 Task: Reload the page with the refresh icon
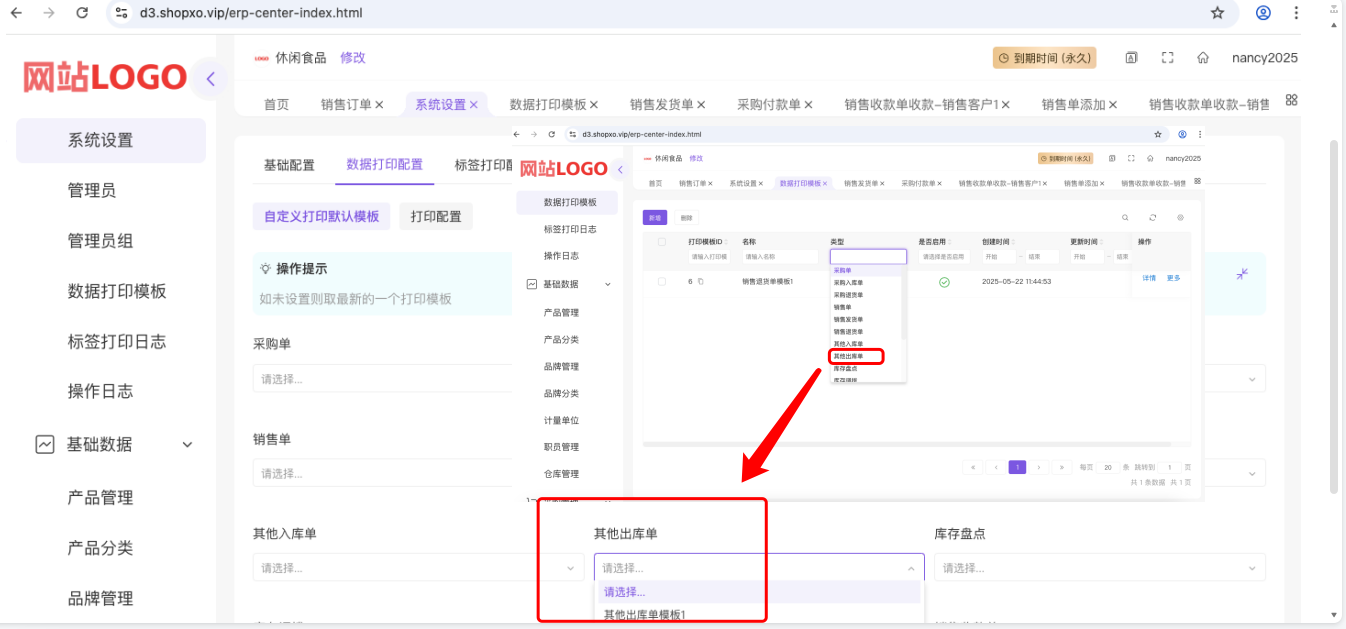pyautogui.click(x=82, y=13)
